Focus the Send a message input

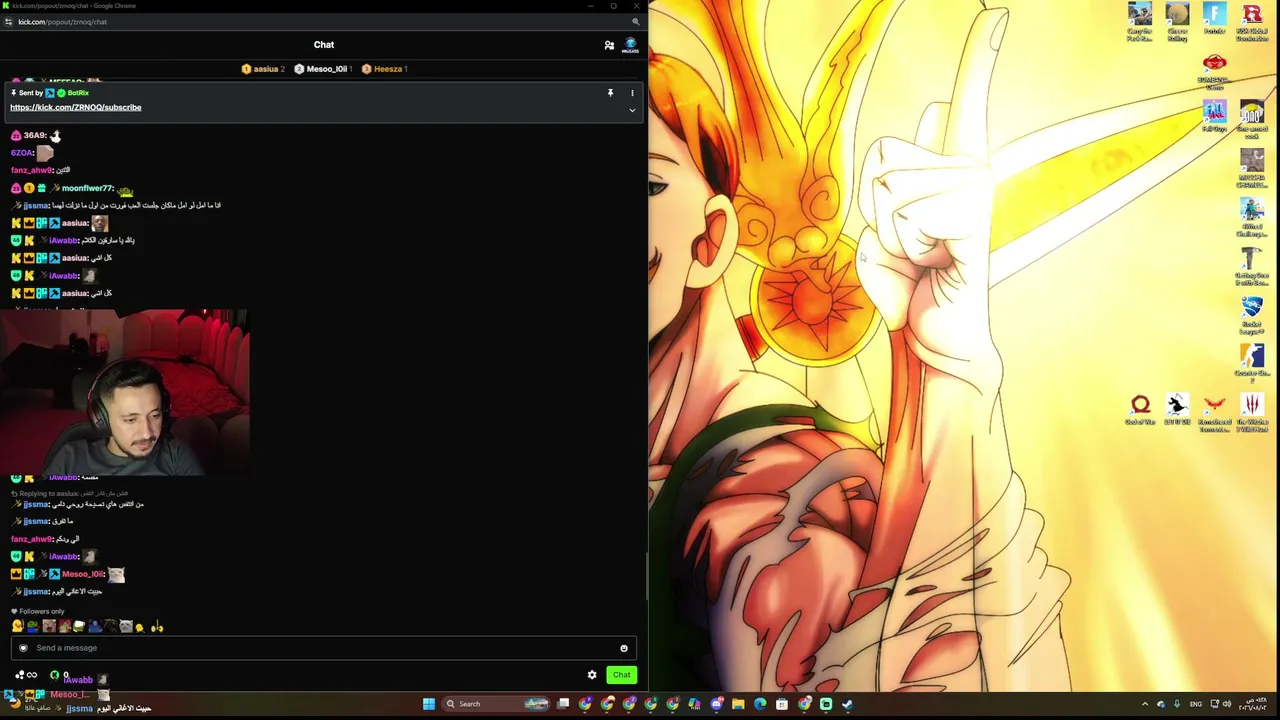(x=323, y=648)
